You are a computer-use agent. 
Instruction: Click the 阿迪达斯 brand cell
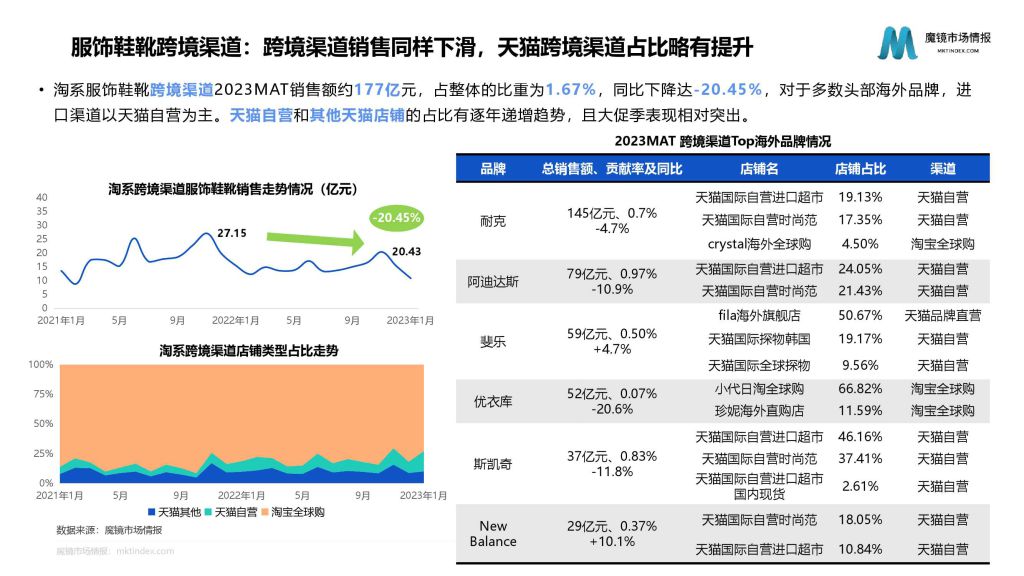493,281
